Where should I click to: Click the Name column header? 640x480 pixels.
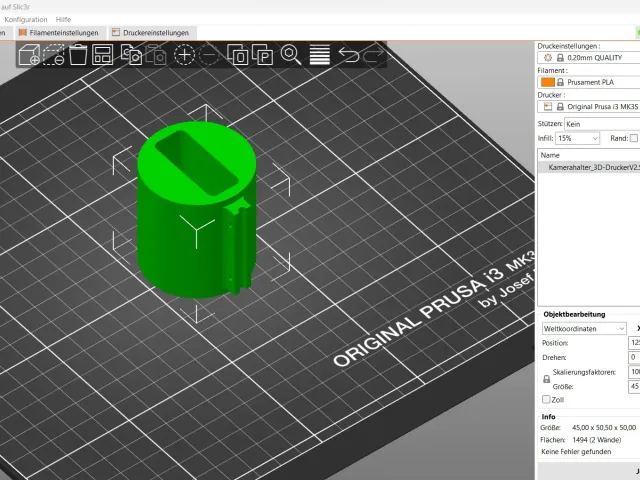(x=550, y=155)
